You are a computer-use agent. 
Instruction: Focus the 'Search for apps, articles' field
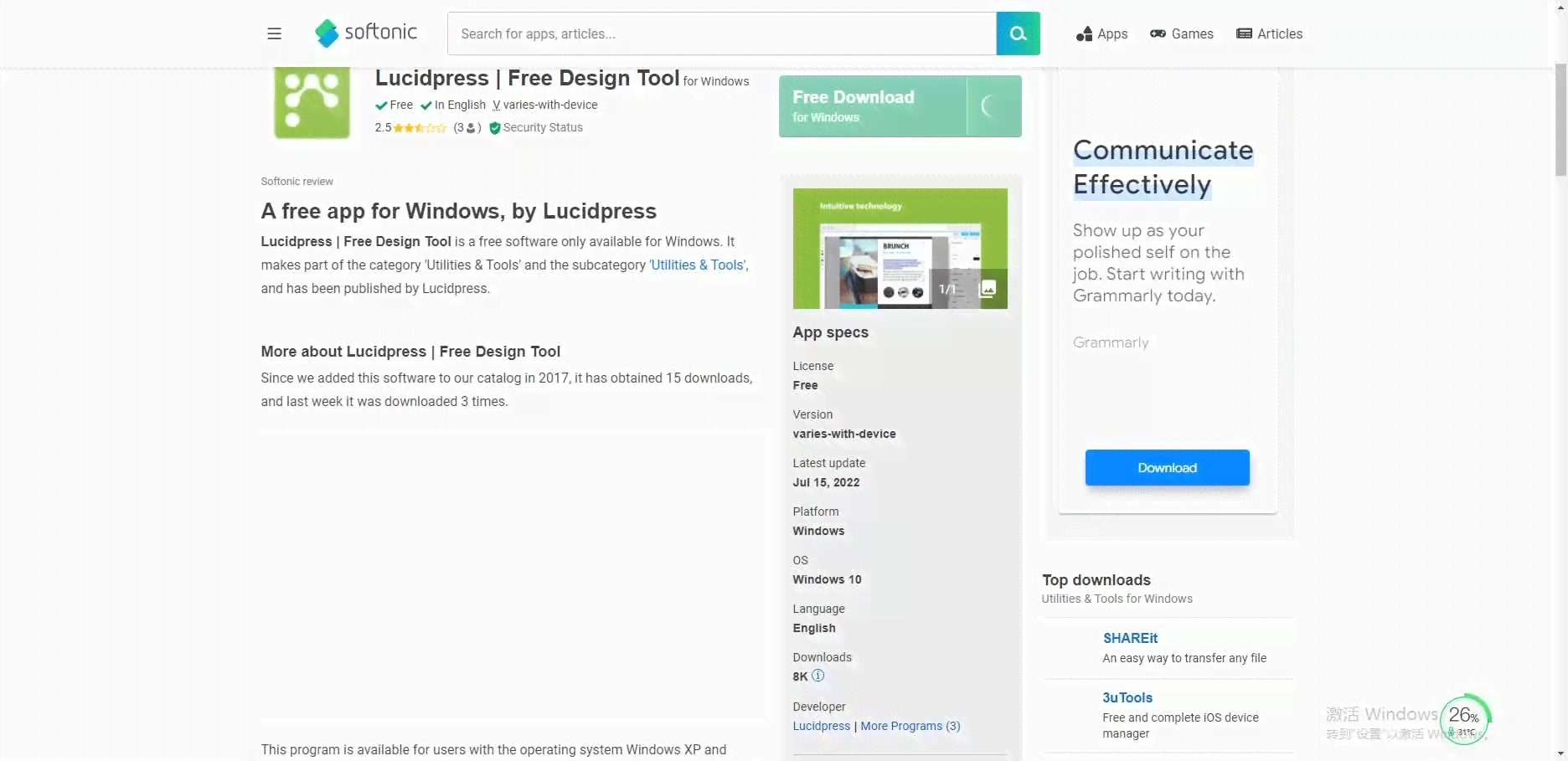click(x=722, y=33)
